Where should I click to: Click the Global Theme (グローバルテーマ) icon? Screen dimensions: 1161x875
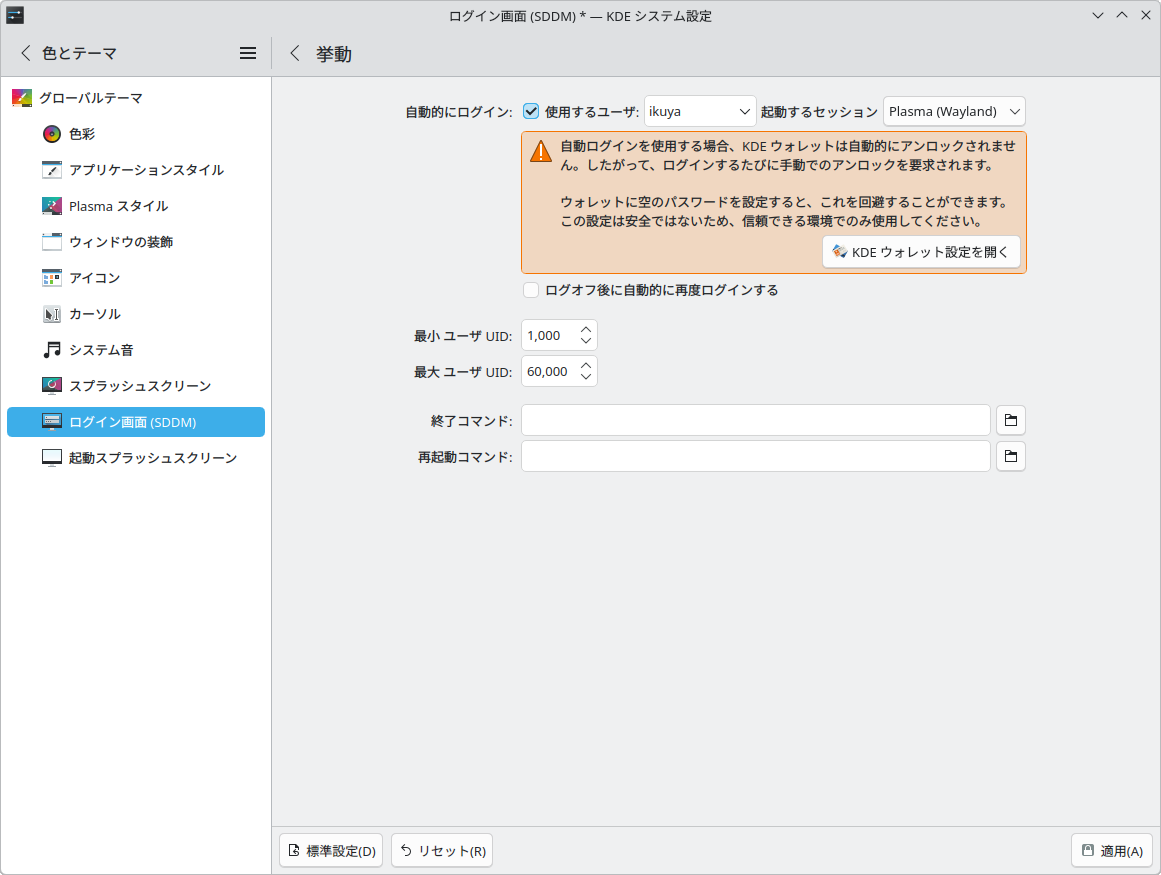[22, 98]
